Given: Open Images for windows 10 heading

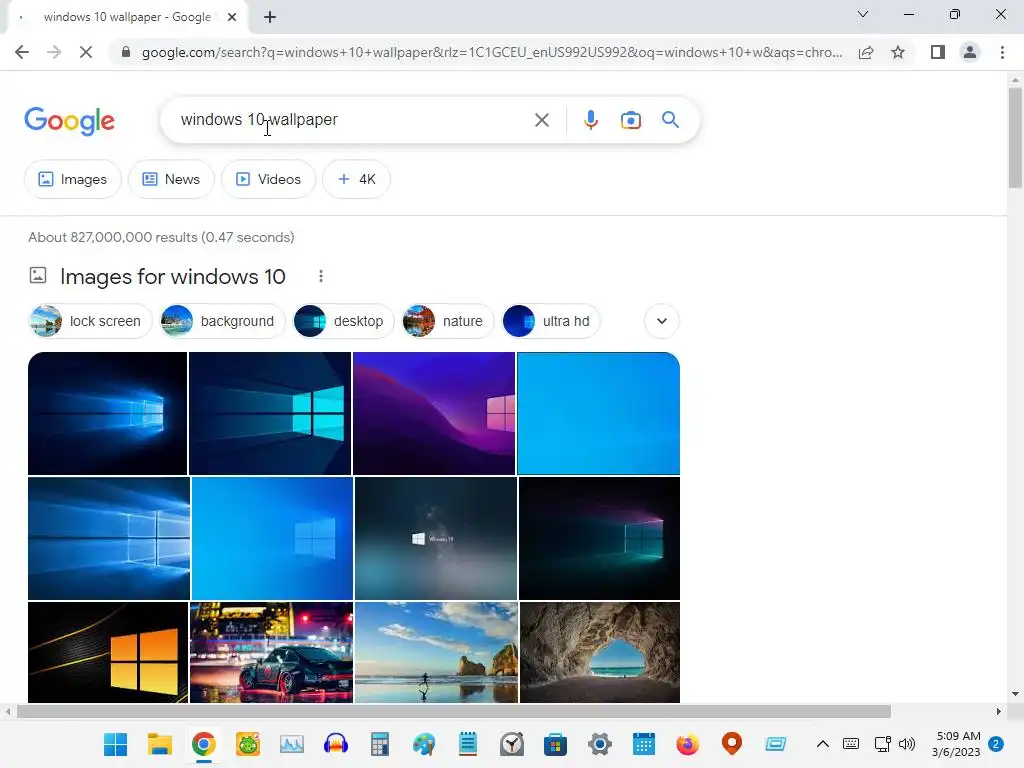Looking at the screenshot, I should pos(172,276).
